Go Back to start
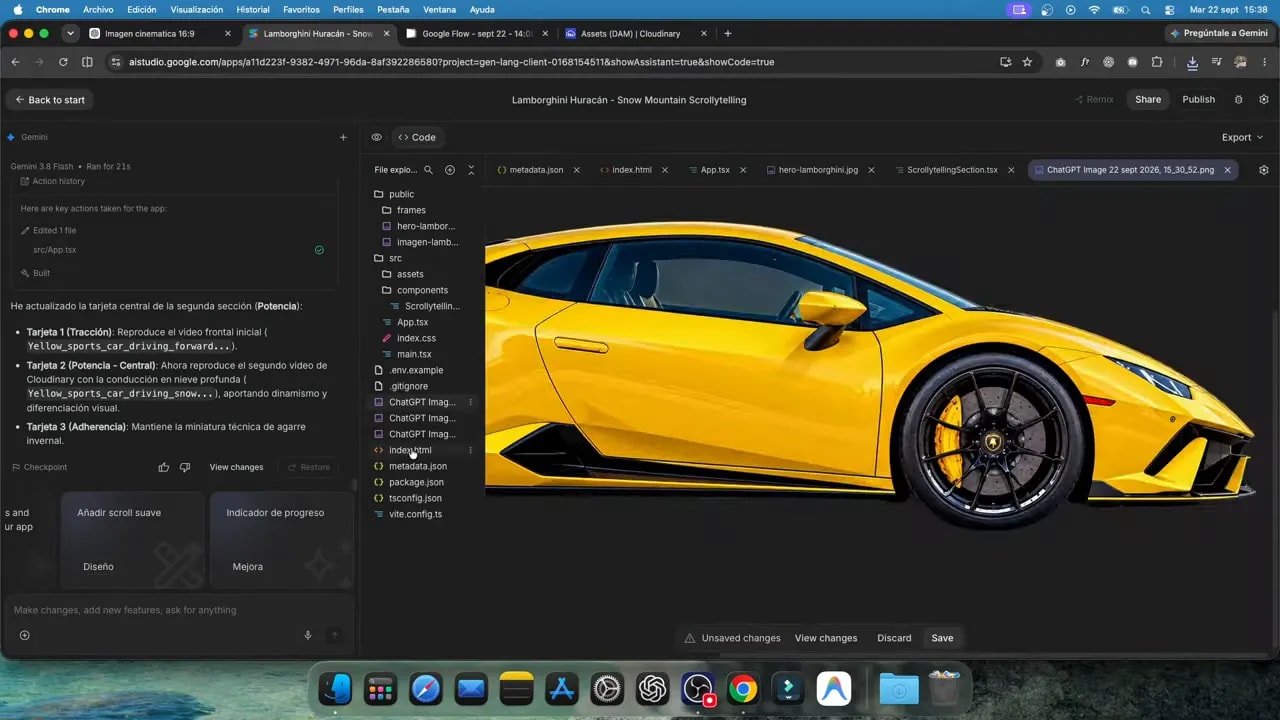Viewport: 1280px width, 720px height. [49, 100]
